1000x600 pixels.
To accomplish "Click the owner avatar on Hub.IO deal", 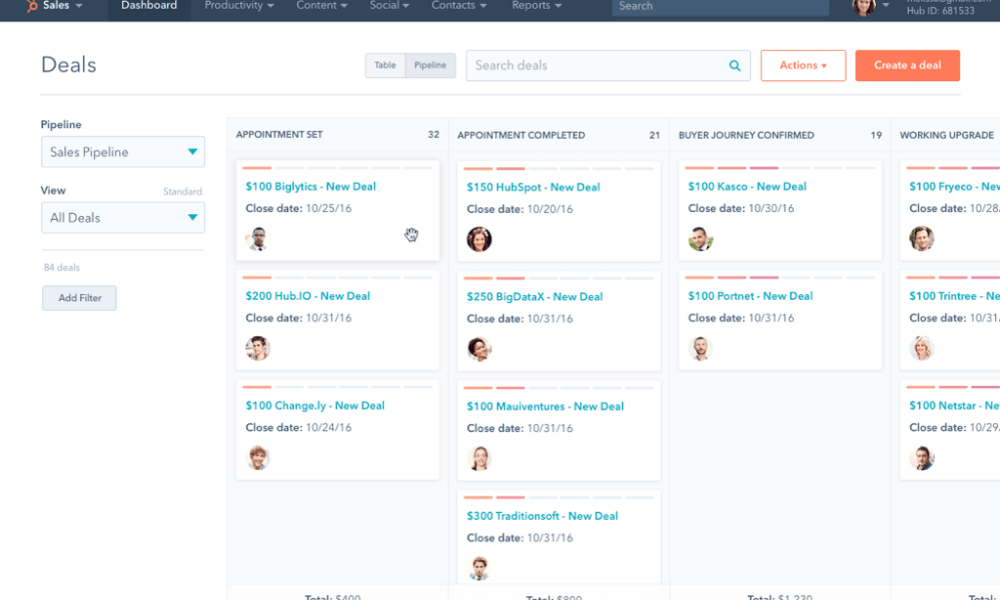I will pyautogui.click(x=257, y=348).
